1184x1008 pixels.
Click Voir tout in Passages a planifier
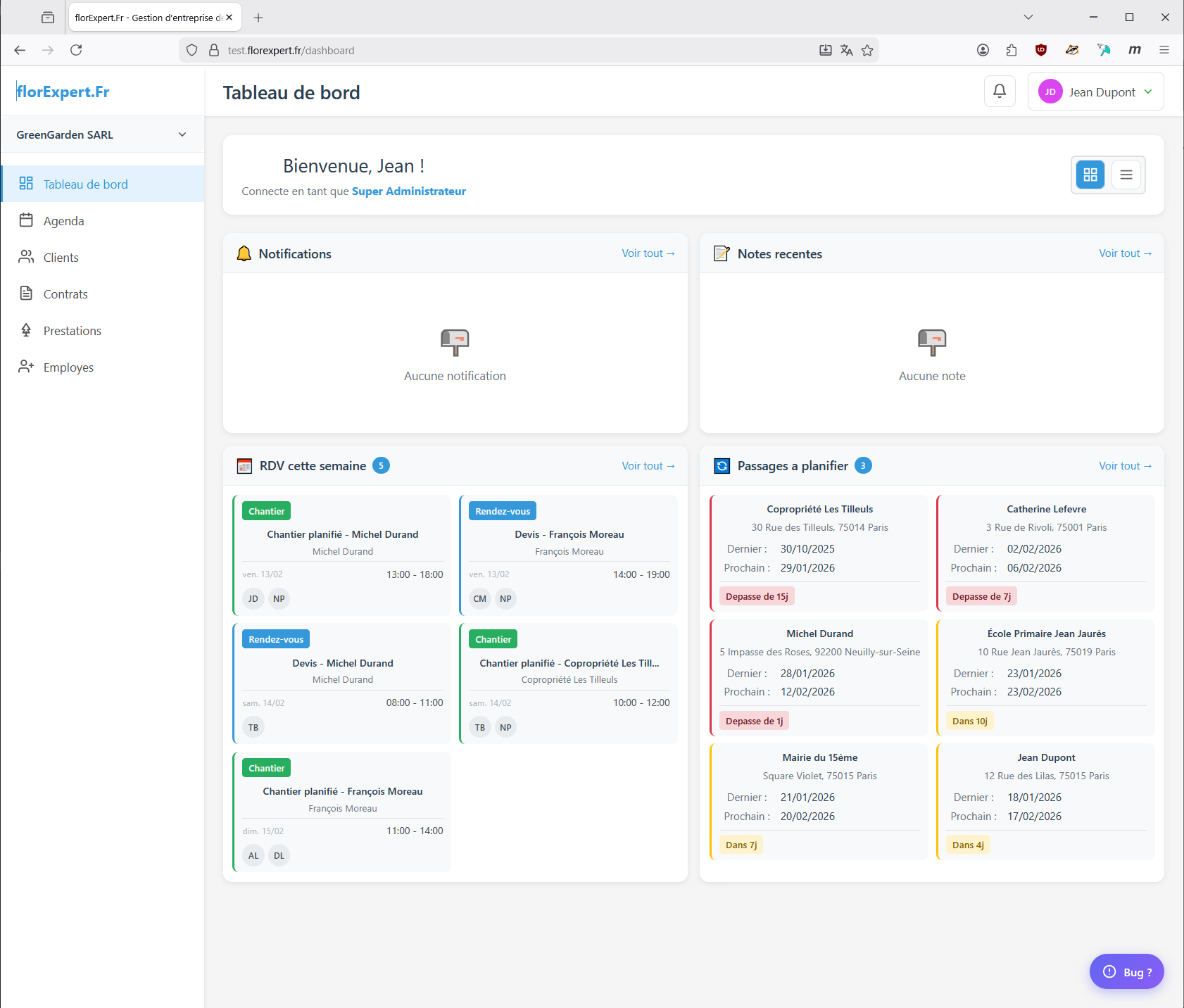[1125, 466]
